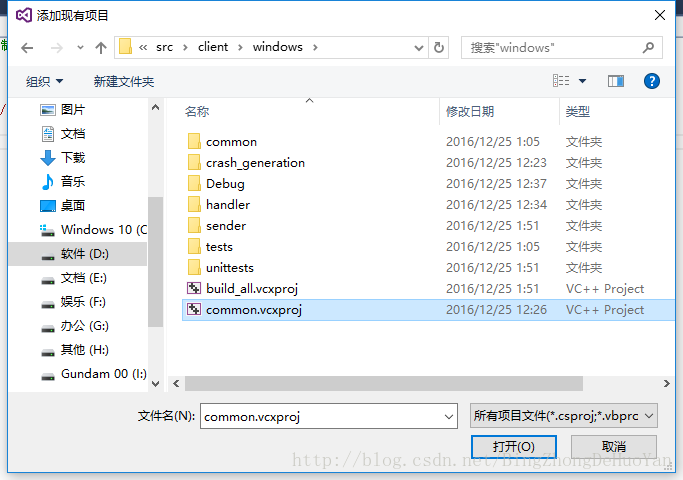
Task: Click the windows breadcrumb segment
Action: click(x=277, y=47)
